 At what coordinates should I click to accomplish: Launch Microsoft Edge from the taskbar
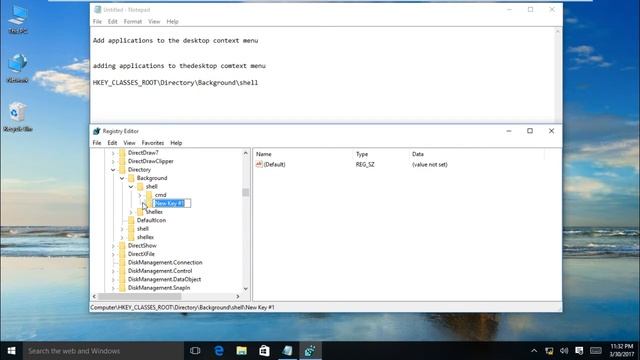pos(219,351)
